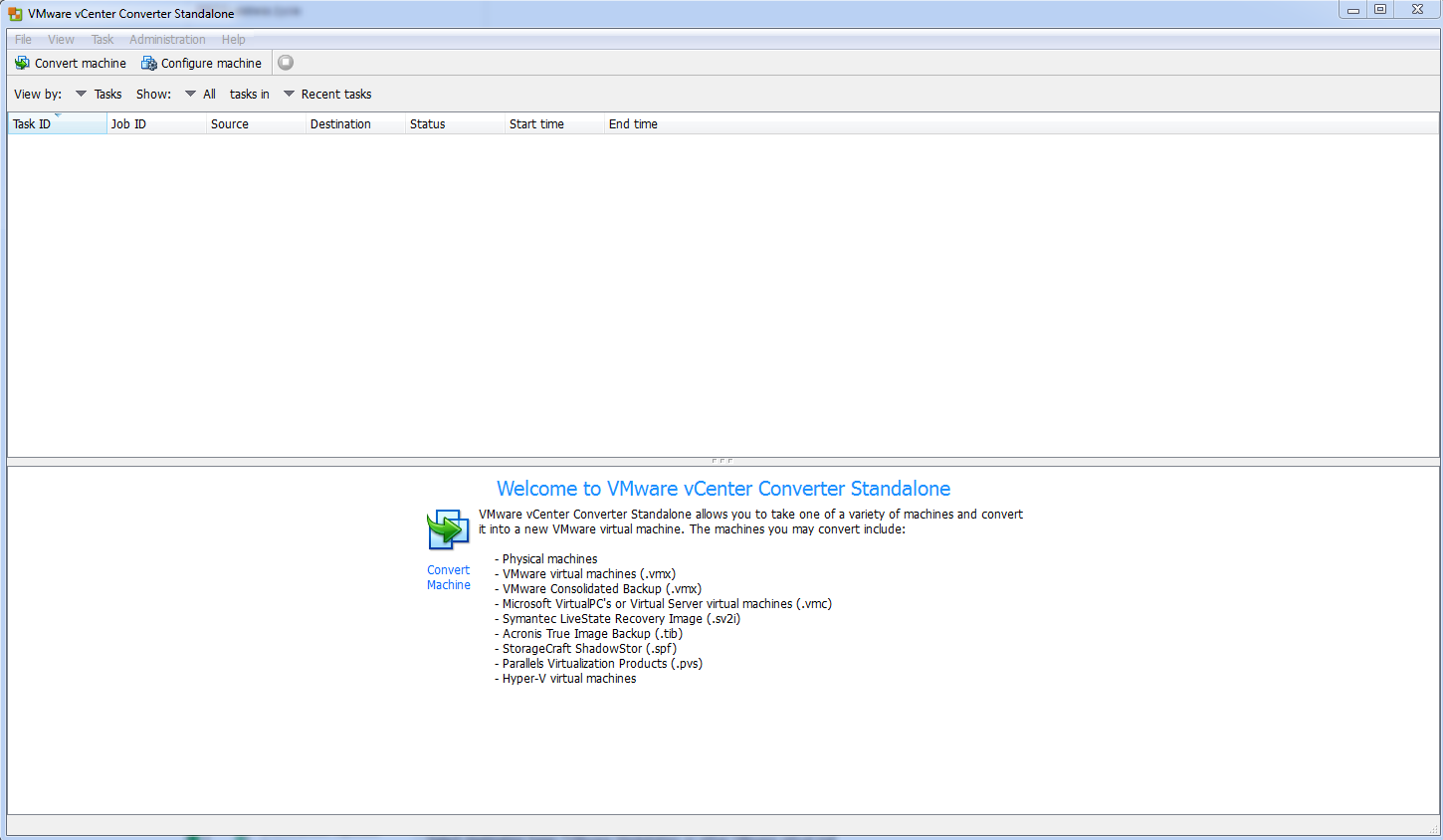Open the View menu
The width and height of the screenshot is (1443, 840).
(61, 40)
